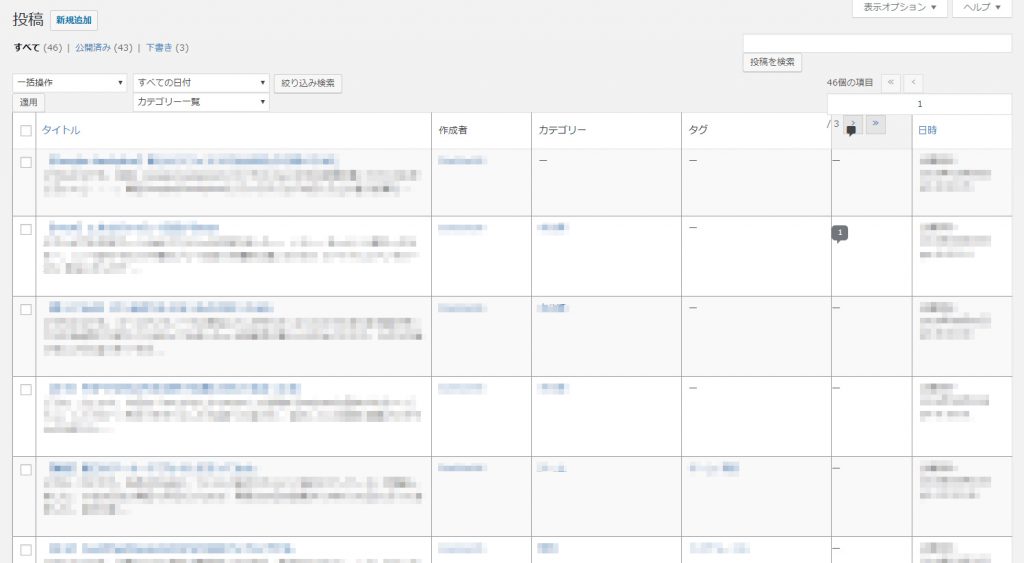Screen dimensions: 1024x563
Task: Check the checkbox for the first post row
Action: point(25,162)
